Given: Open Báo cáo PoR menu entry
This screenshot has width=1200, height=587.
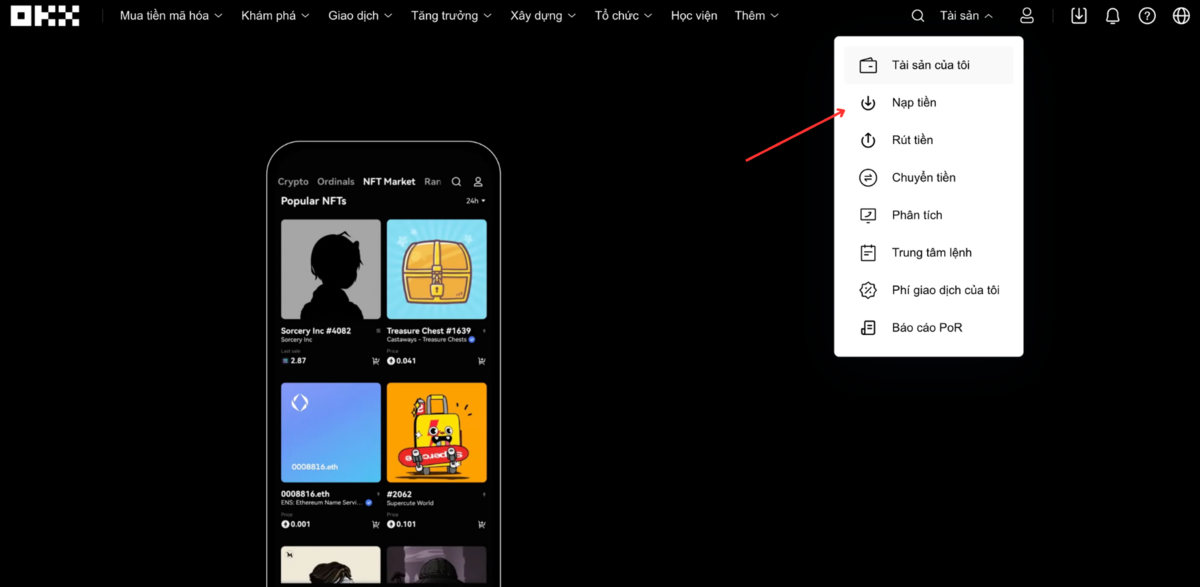Looking at the screenshot, I should pyautogui.click(x=928, y=328).
